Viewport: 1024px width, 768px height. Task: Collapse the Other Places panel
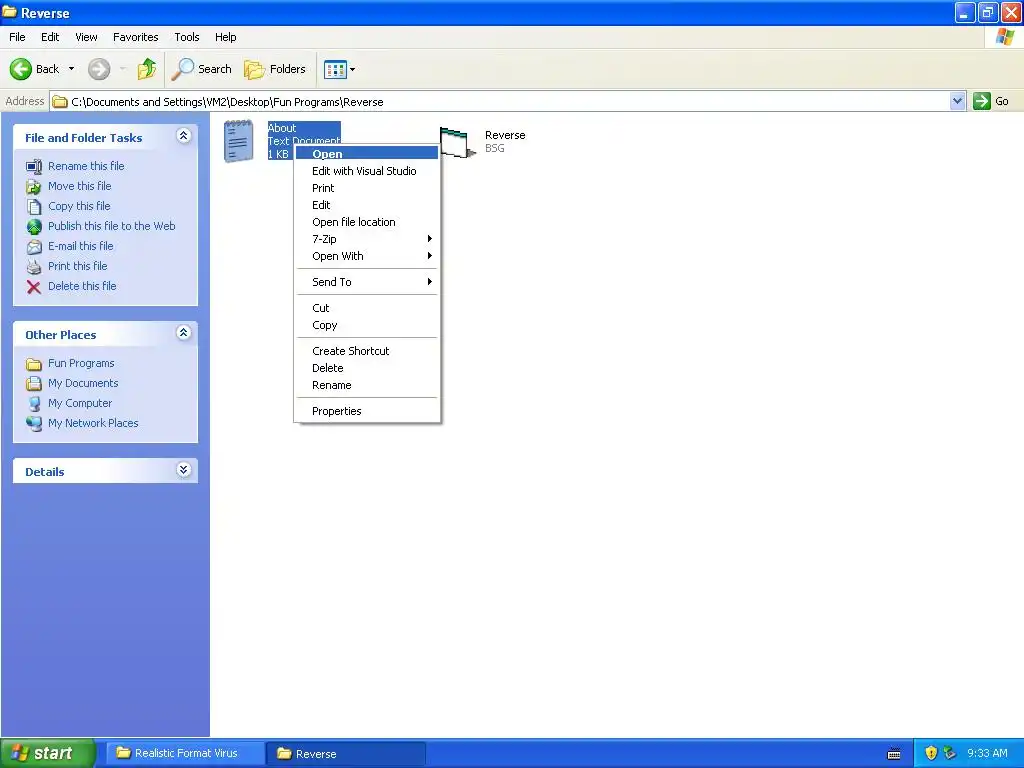click(x=184, y=333)
